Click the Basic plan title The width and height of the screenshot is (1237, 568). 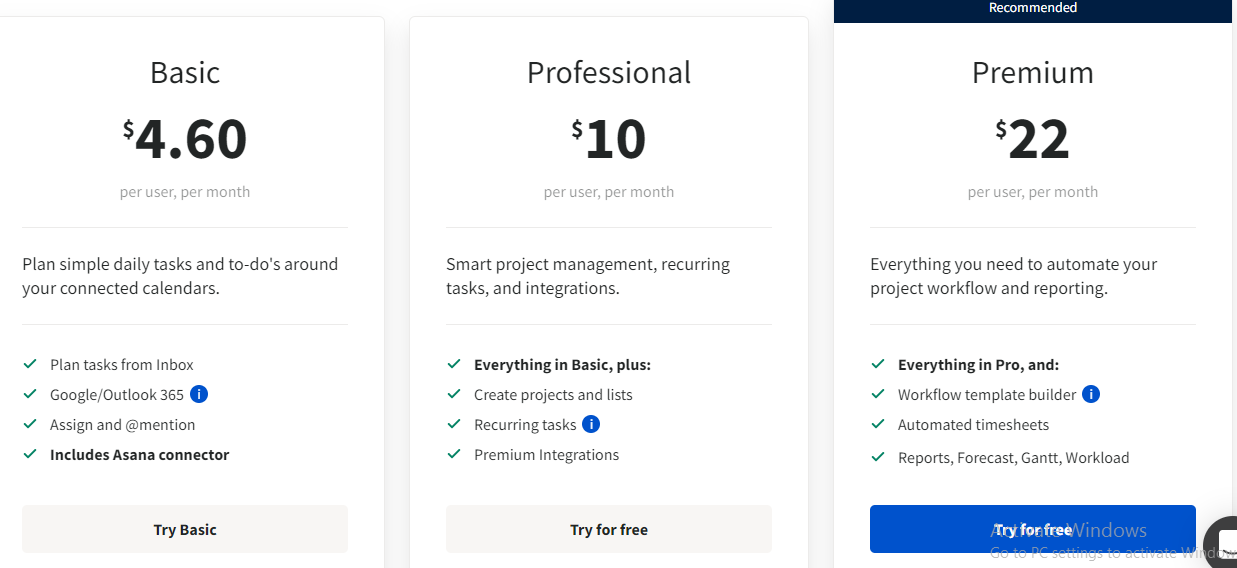(185, 73)
